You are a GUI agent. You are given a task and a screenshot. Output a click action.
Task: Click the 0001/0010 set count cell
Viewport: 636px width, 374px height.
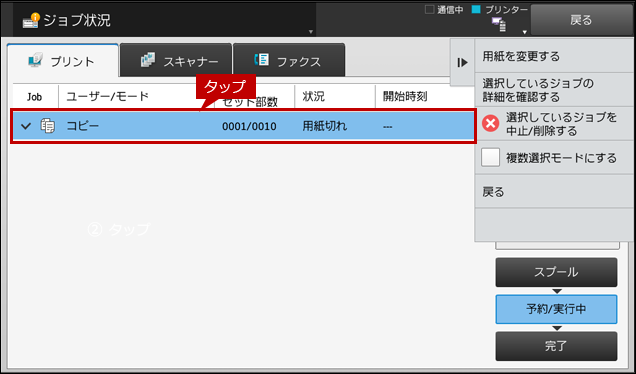click(x=249, y=126)
